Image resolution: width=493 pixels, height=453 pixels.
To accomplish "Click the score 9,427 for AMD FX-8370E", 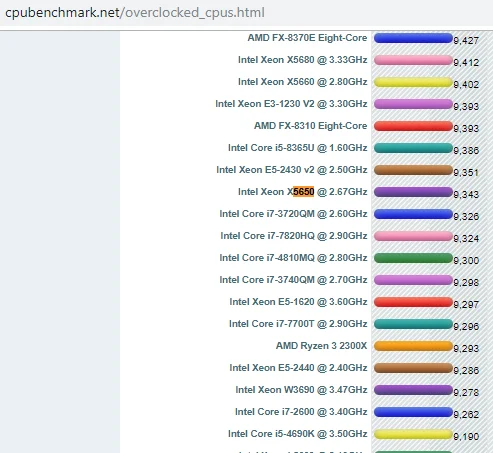I will pyautogui.click(x=466, y=41).
